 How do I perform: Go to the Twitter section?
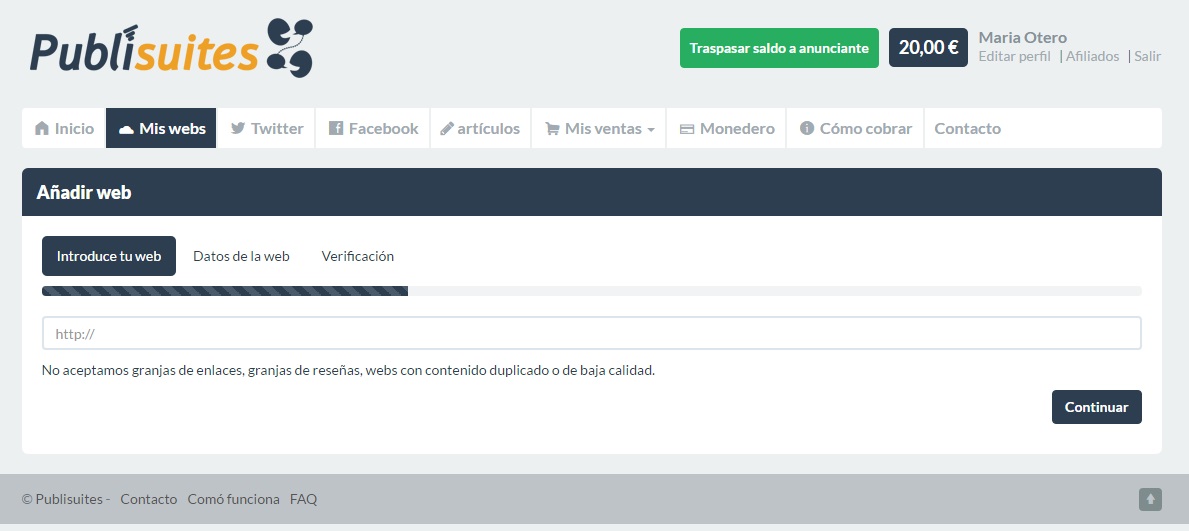click(267, 128)
